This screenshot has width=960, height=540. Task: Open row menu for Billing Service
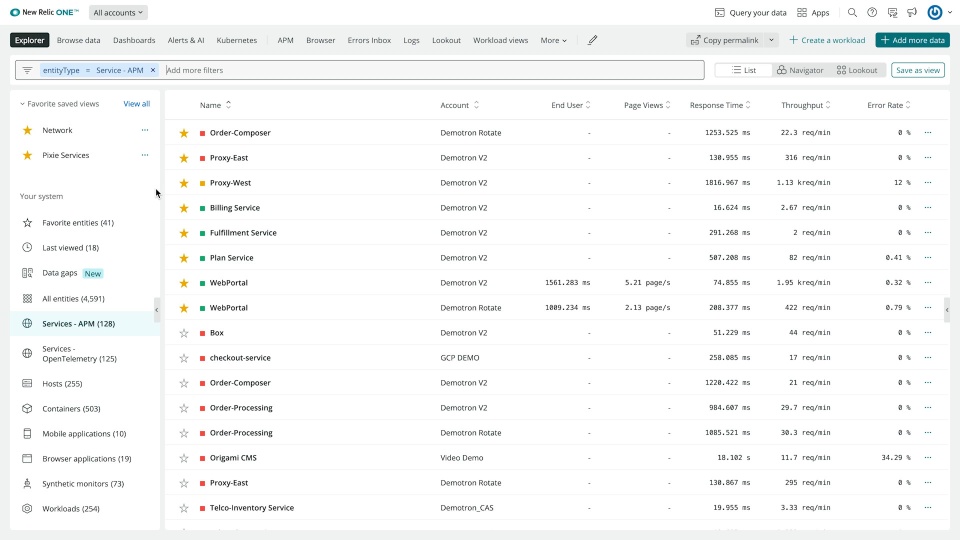pos(928,208)
